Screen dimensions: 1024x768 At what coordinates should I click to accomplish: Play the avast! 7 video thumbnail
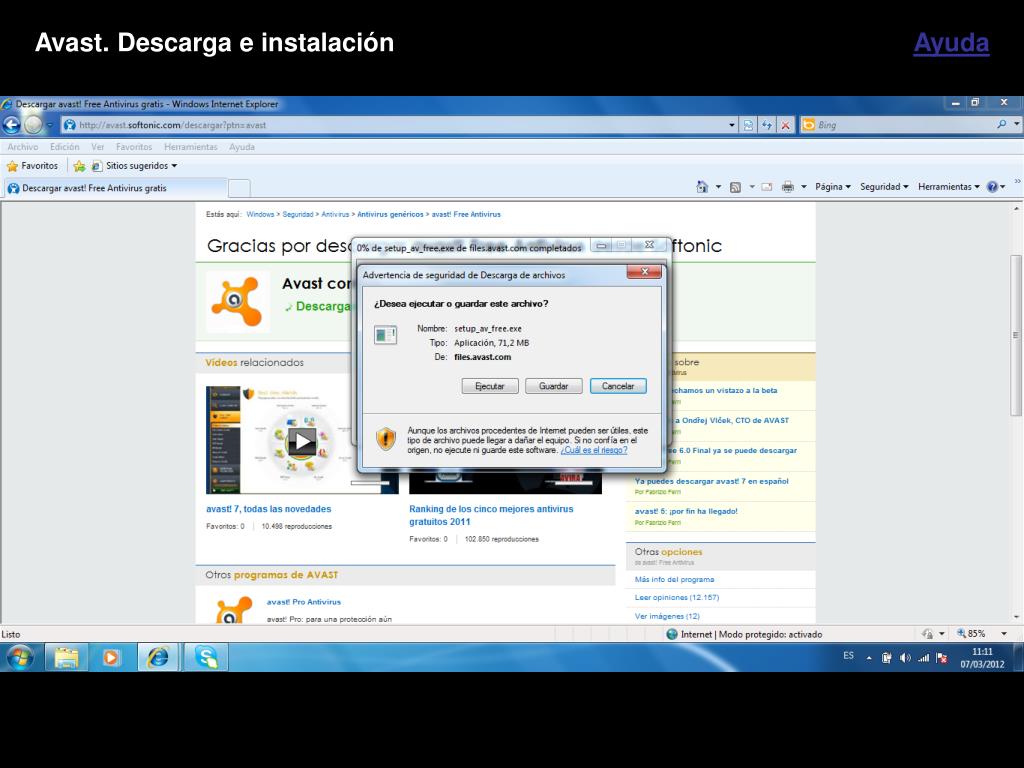tap(302, 441)
